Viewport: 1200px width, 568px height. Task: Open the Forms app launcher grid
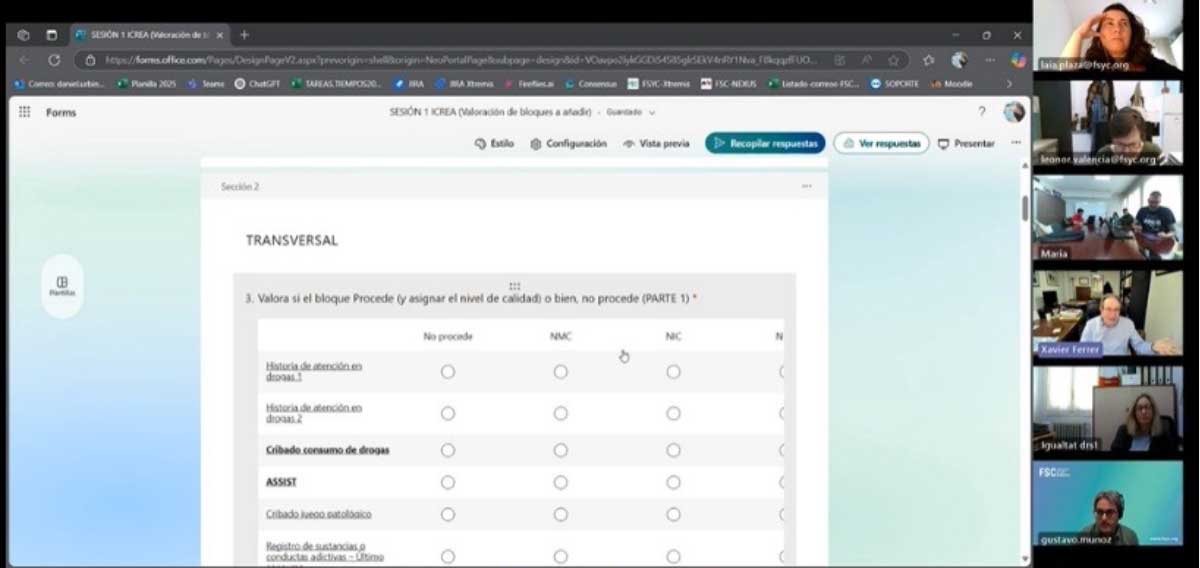pos(24,112)
